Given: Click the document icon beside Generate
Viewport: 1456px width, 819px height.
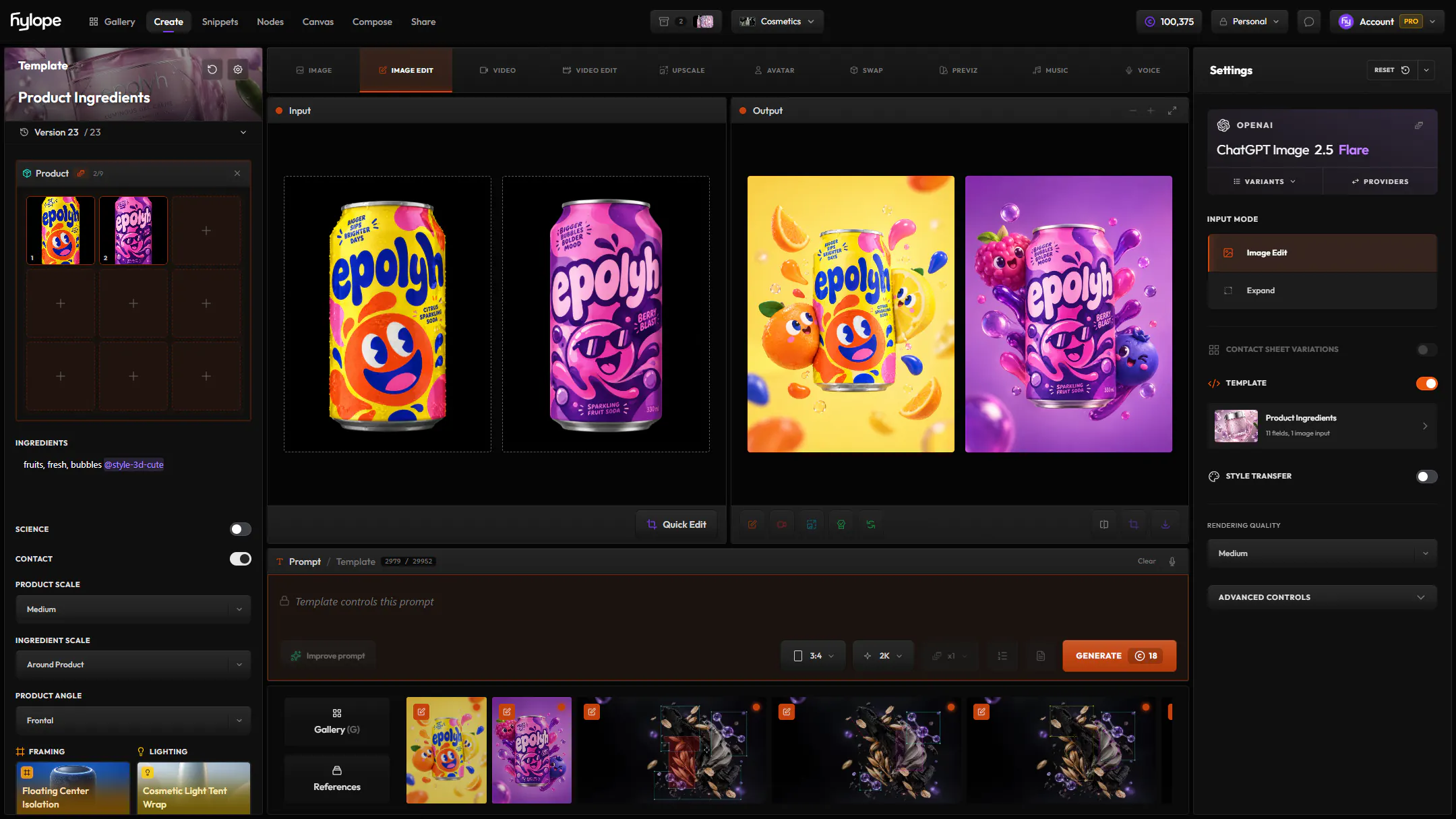Looking at the screenshot, I should tap(1041, 656).
